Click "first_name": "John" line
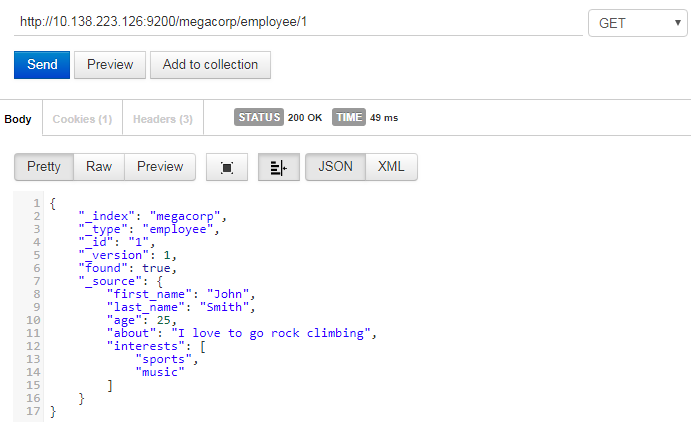The image size is (691, 445). click(x=181, y=294)
